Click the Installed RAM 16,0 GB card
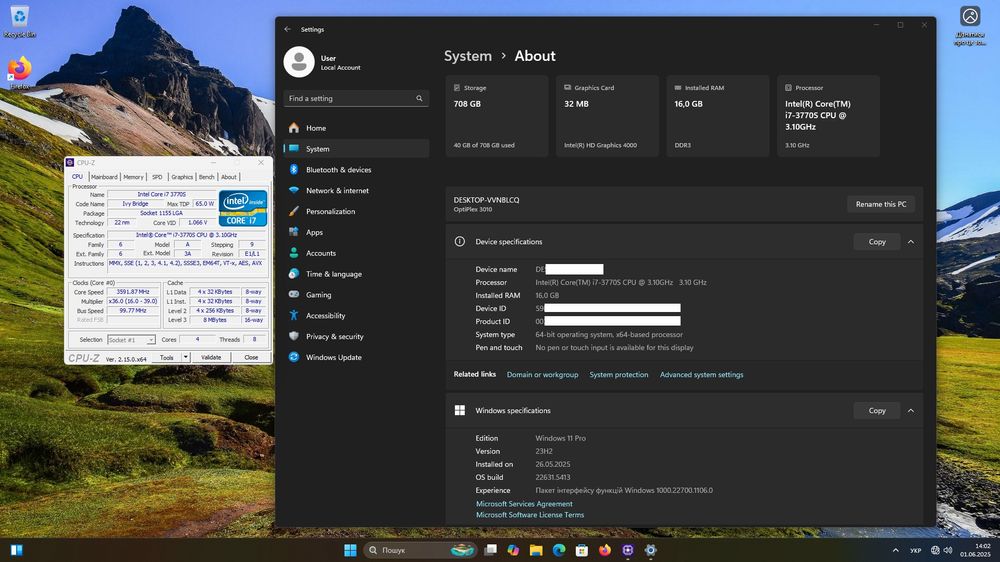 click(x=717, y=116)
